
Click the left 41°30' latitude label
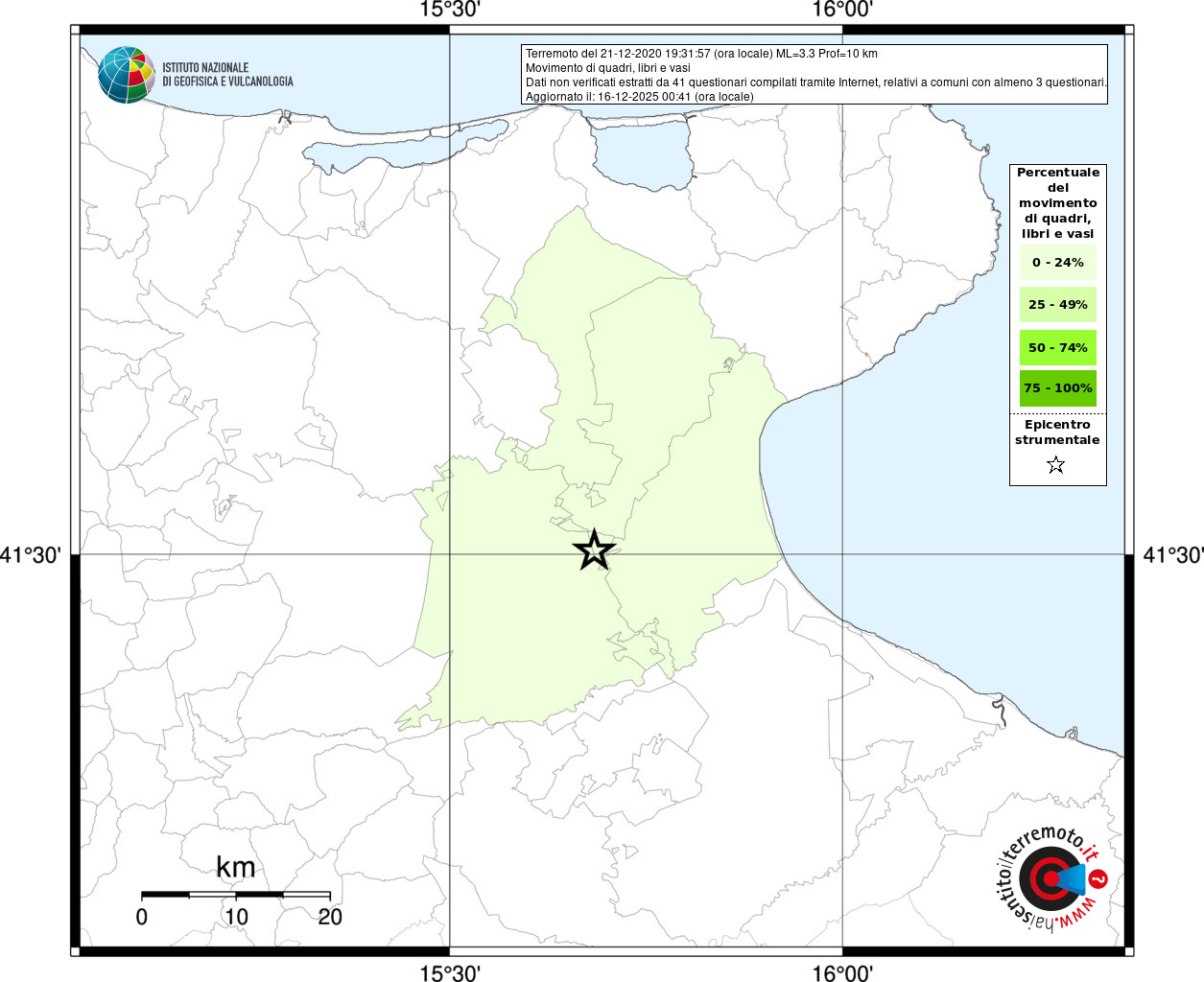pos(32,555)
